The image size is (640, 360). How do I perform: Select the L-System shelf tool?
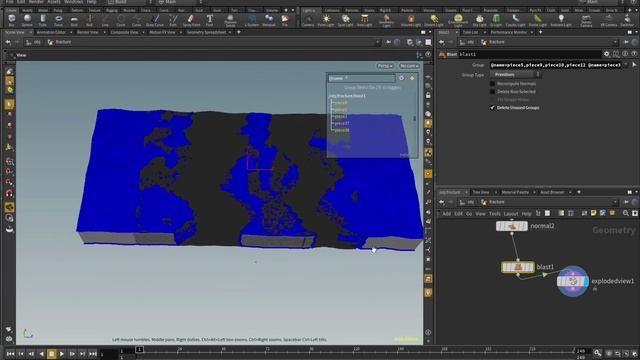click(251, 20)
